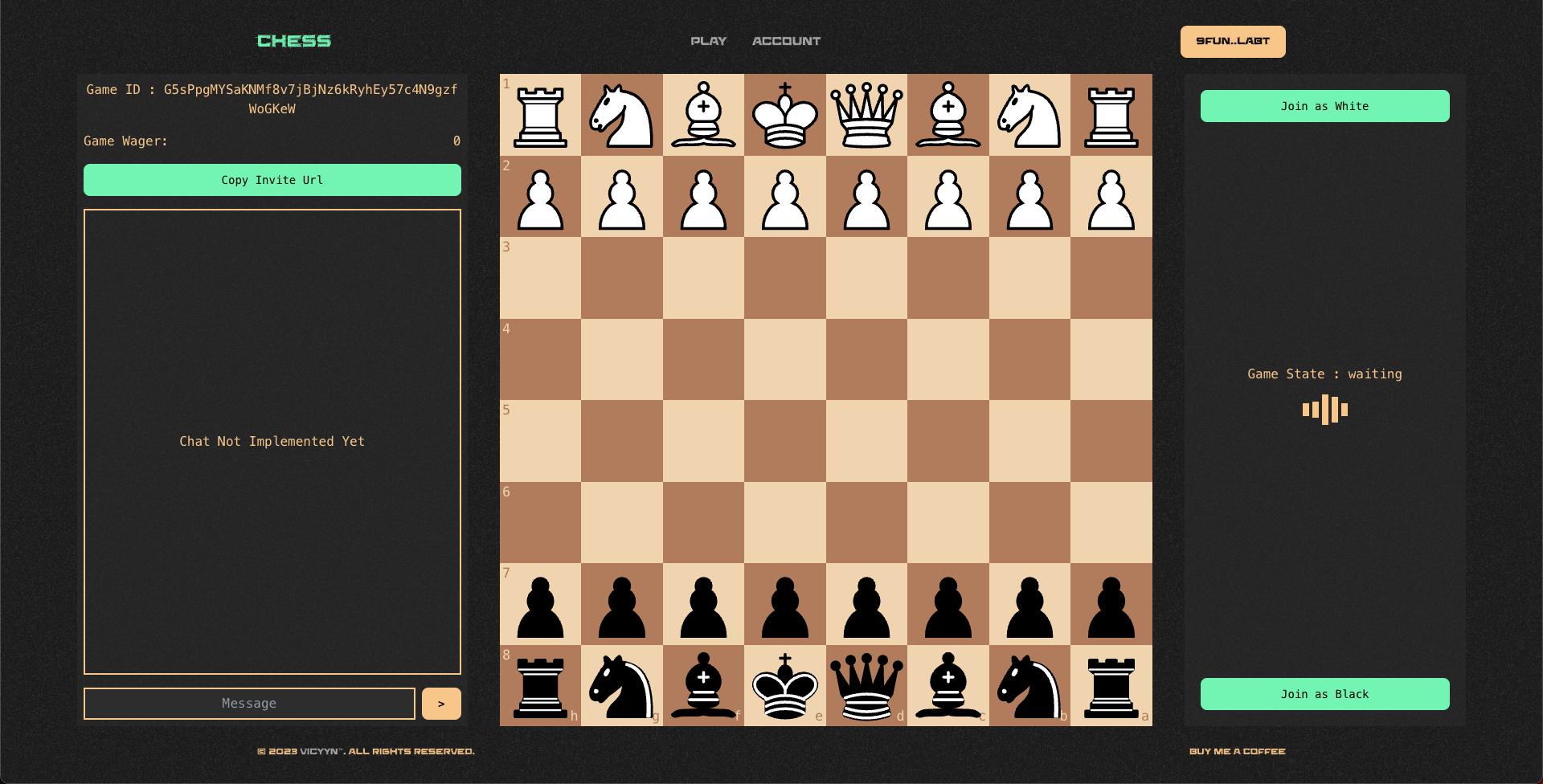
Task: Open the PLAY menu
Action: click(x=709, y=41)
